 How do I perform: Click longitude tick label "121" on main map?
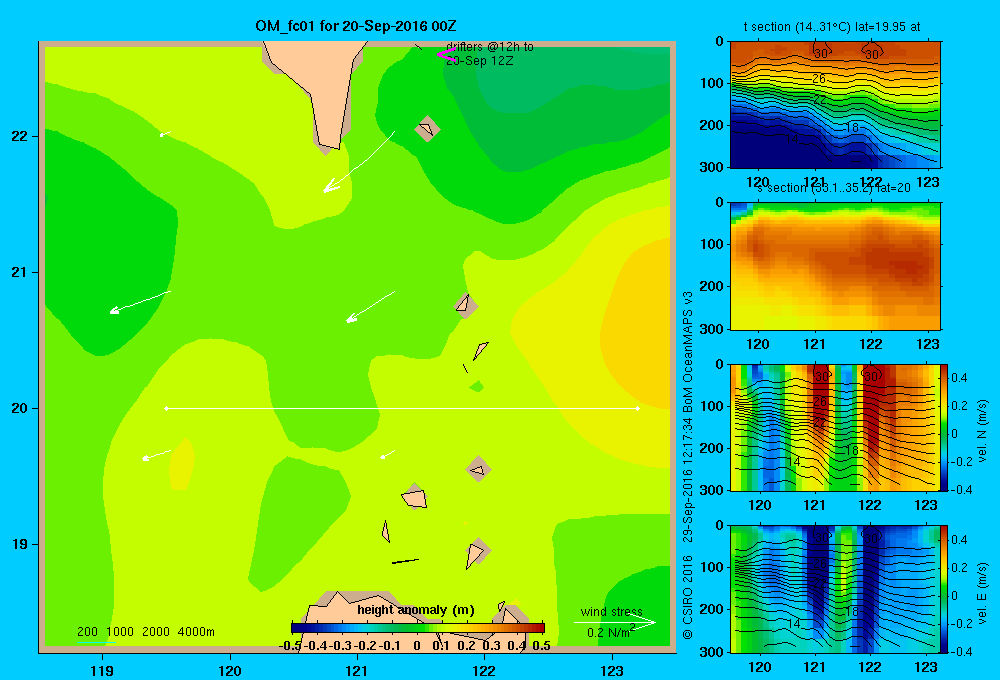357,670
